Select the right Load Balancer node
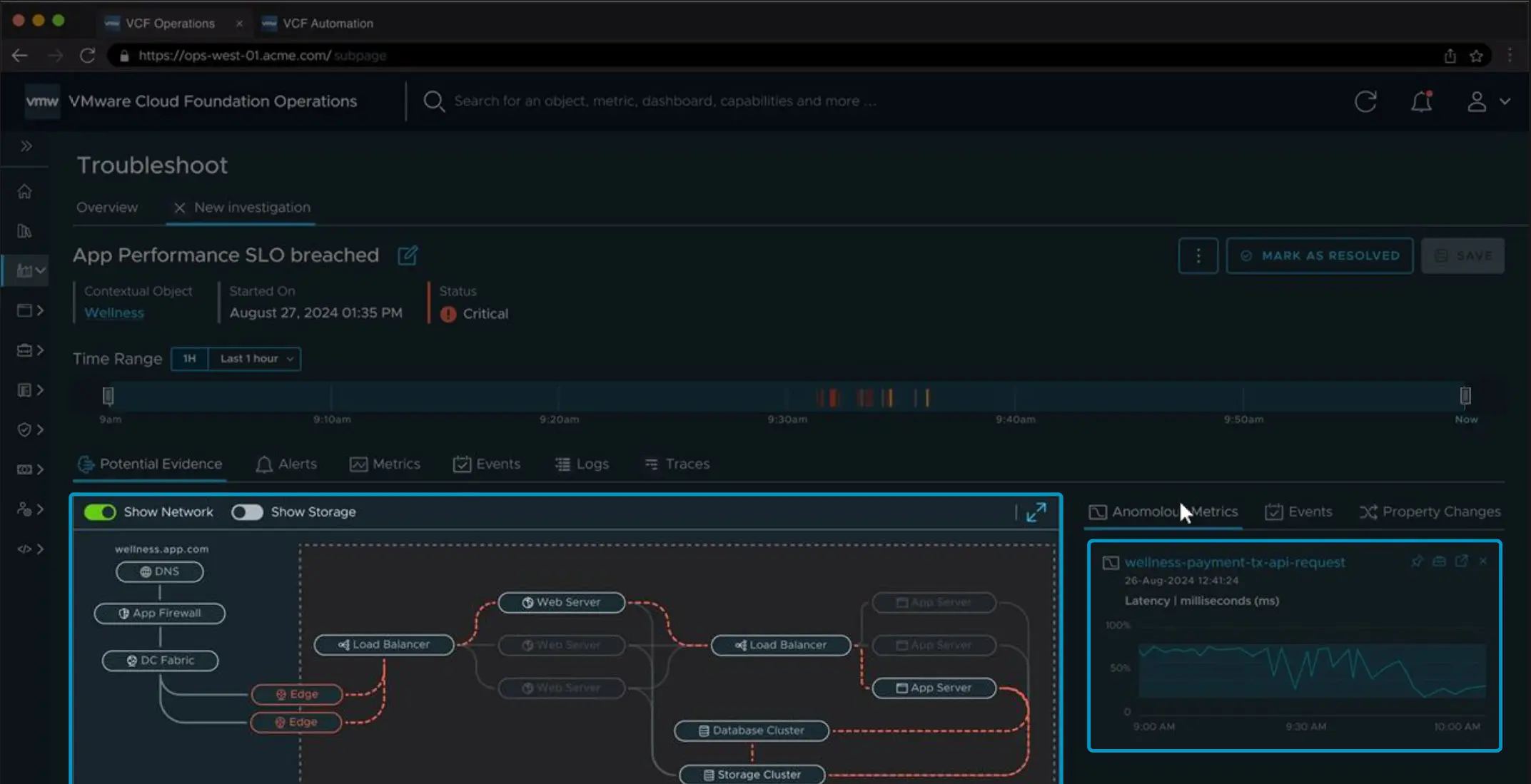The image size is (1531, 784). coord(781,645)
